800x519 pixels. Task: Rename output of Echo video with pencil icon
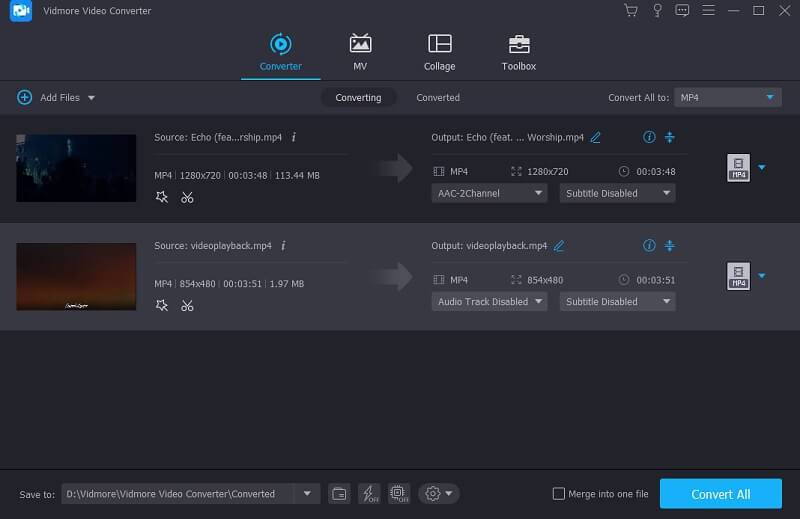click(596, 137)
